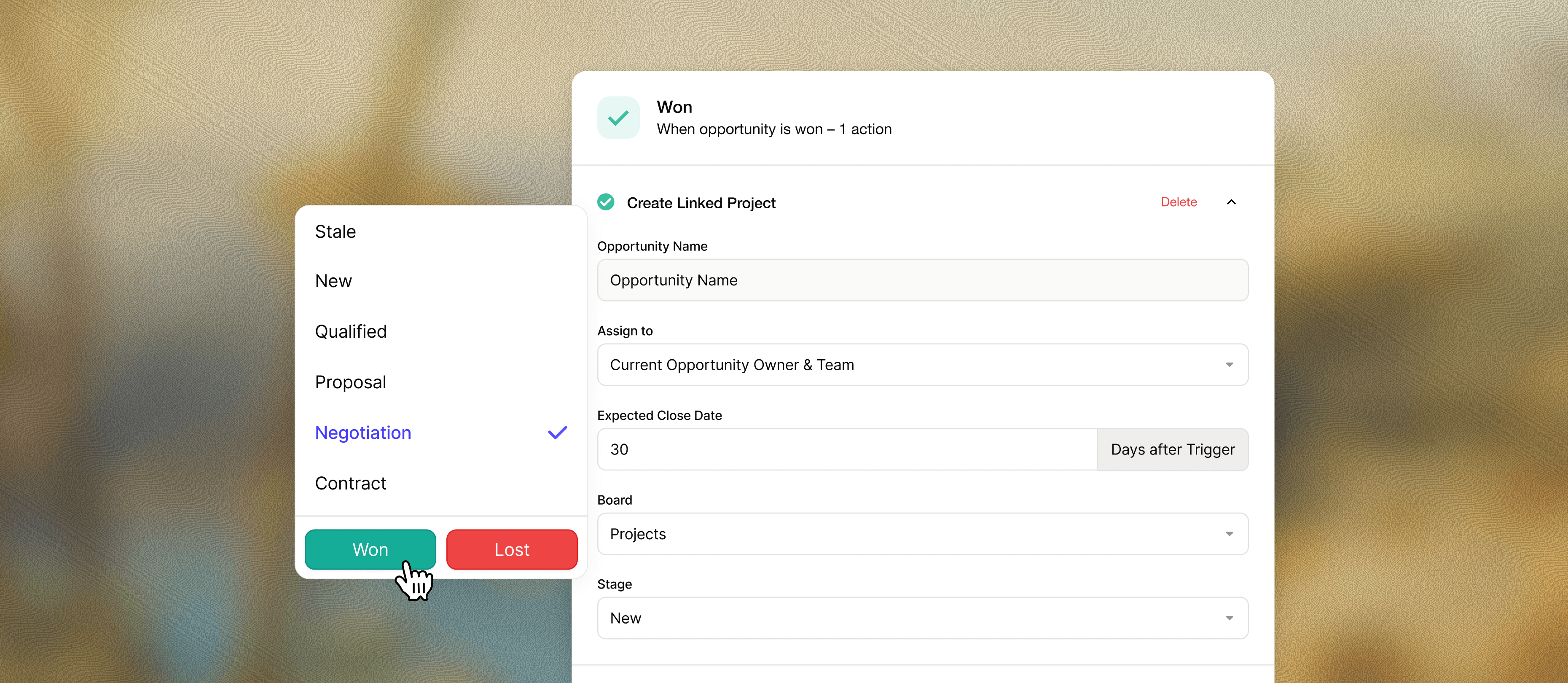Image resolution: width=1568 pixels, height=683 pixels.
Task: Open the Board dropdown showing Projects
Action: tap(922, 534)
